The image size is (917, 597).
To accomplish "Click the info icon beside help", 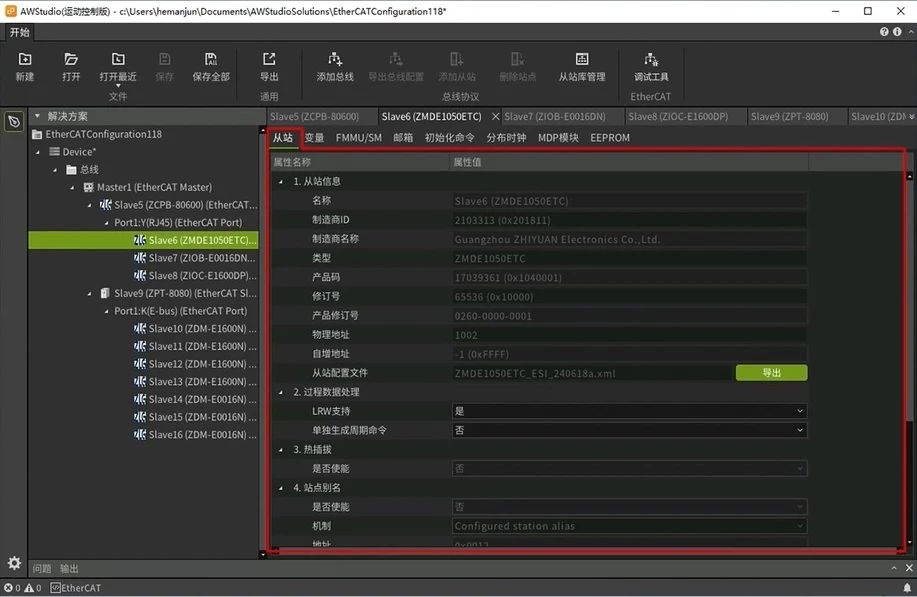I will (897, 32).
